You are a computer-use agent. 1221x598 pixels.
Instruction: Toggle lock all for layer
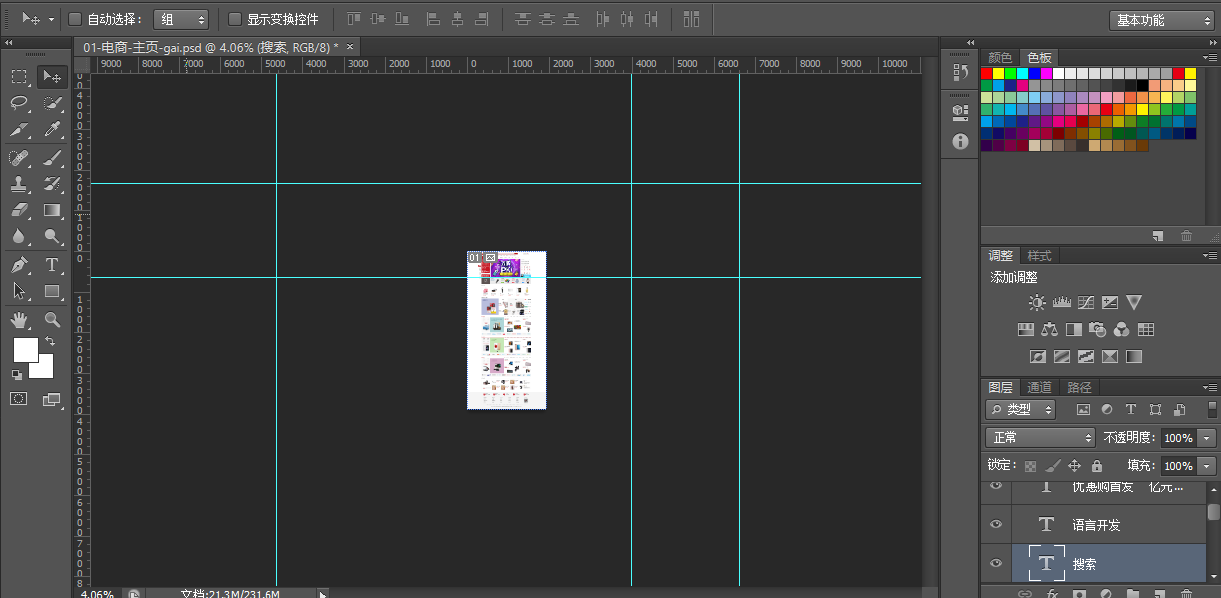[1097, 466]
